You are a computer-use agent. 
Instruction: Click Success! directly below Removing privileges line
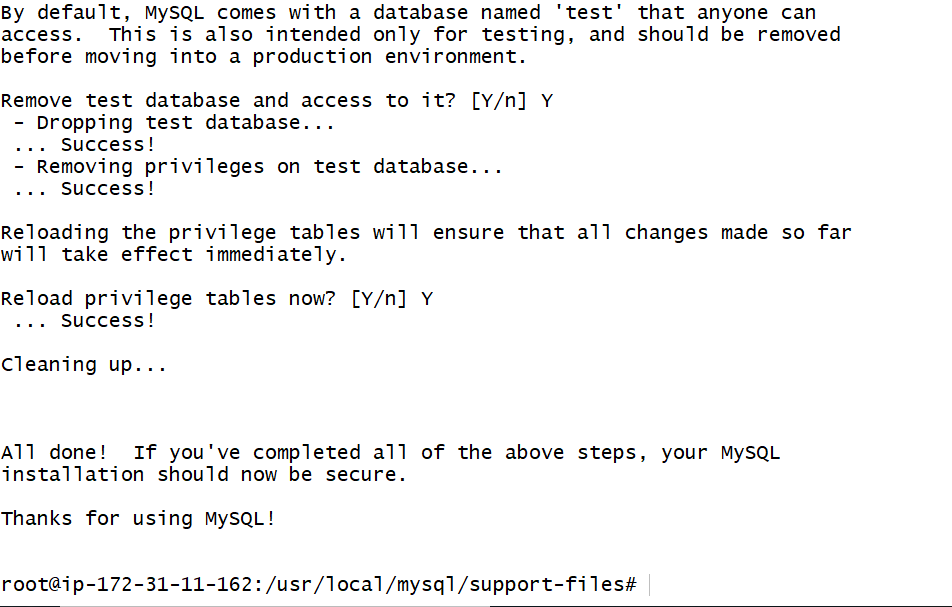point(108,189)
